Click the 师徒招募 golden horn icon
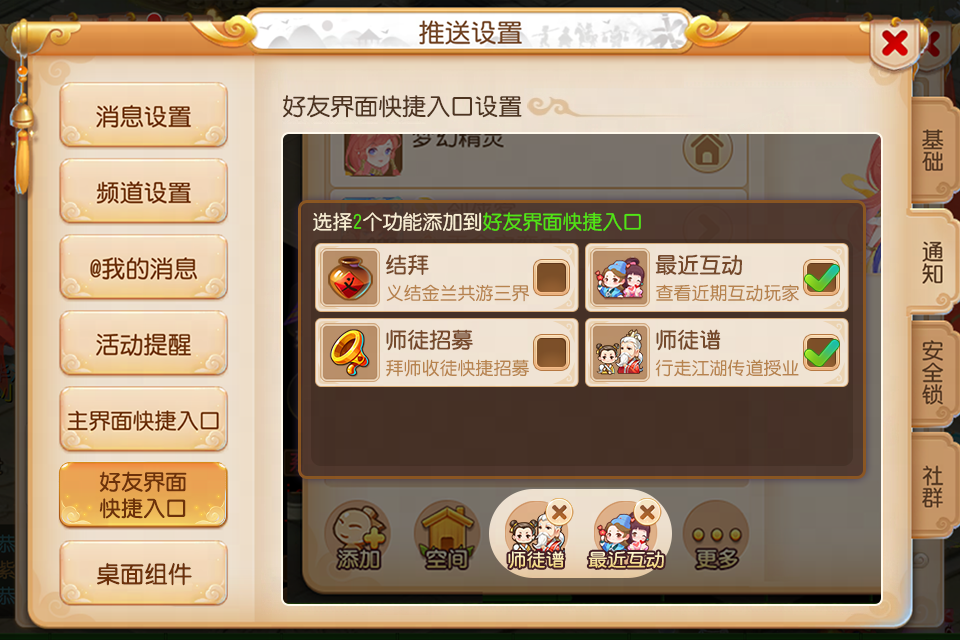Screen dimensions: 960x640 tap(350, 353)
